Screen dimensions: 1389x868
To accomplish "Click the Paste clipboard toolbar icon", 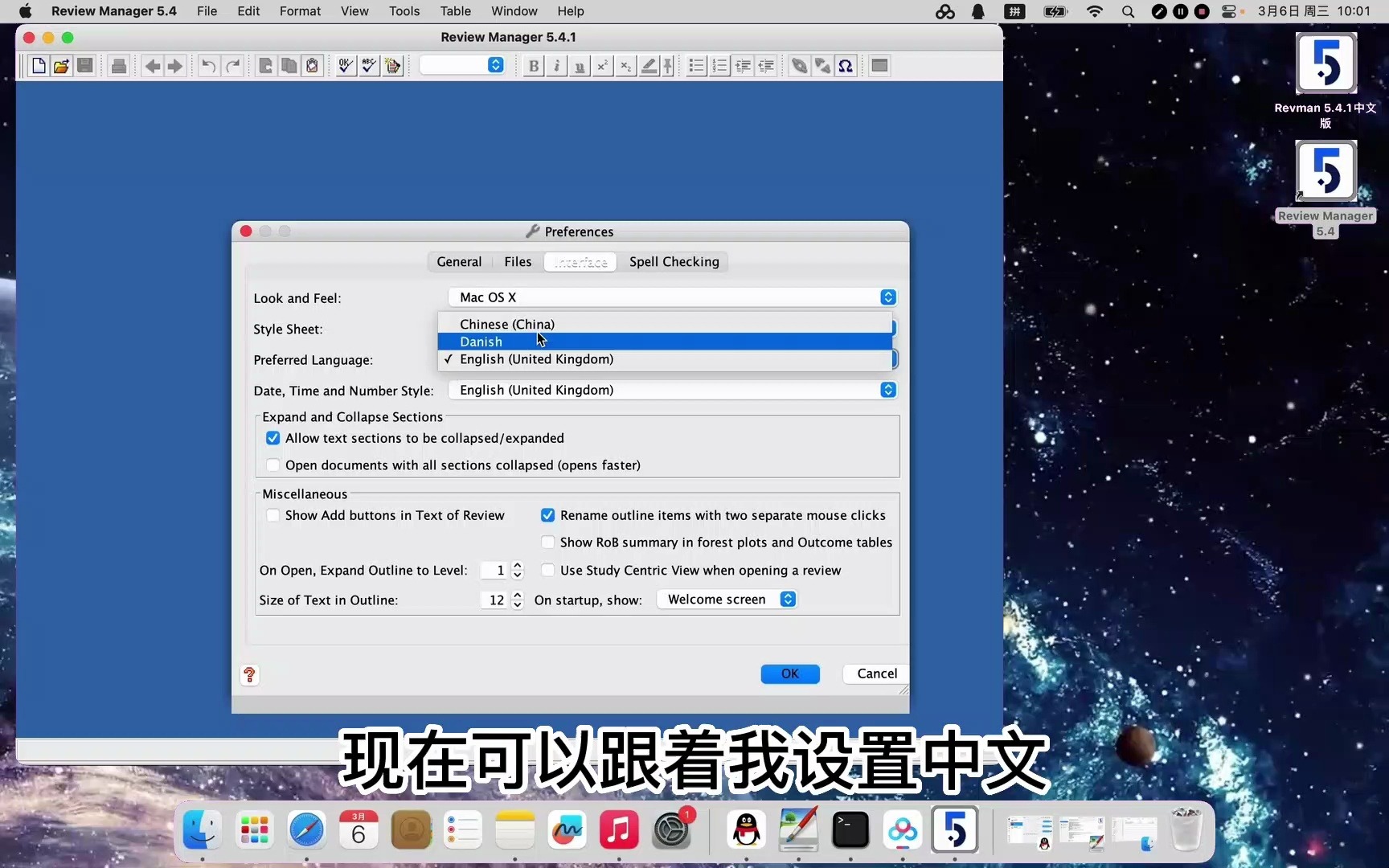I will [x=312, y=66].
